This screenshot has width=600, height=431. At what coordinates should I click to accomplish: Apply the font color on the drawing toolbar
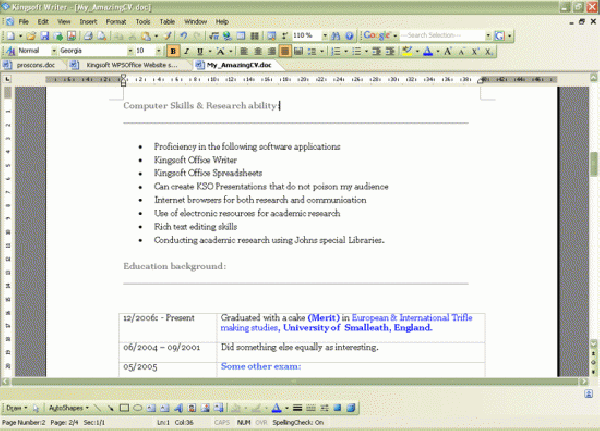coord(276,408)
